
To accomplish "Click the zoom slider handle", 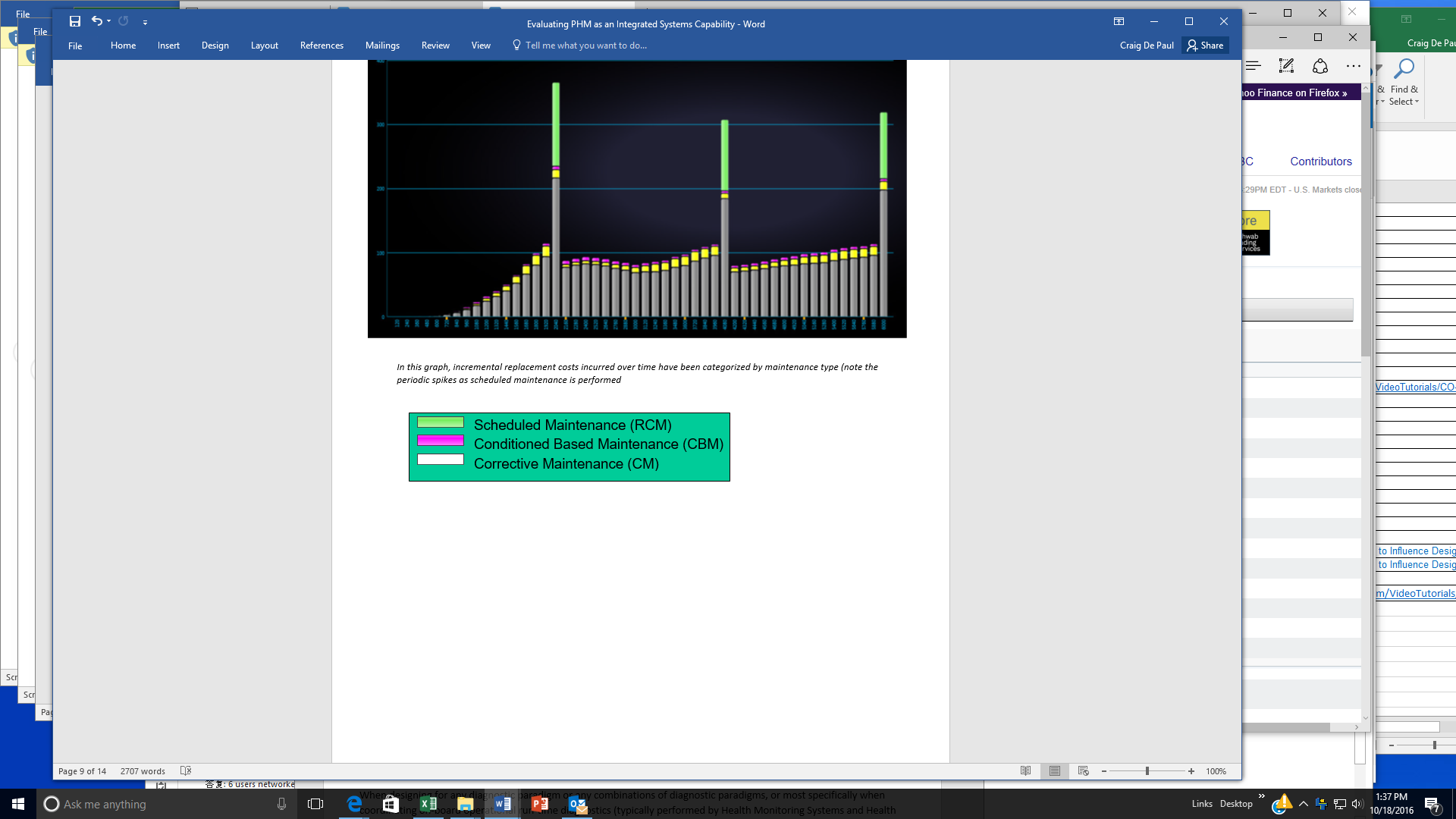I will tap(1147, 771).
